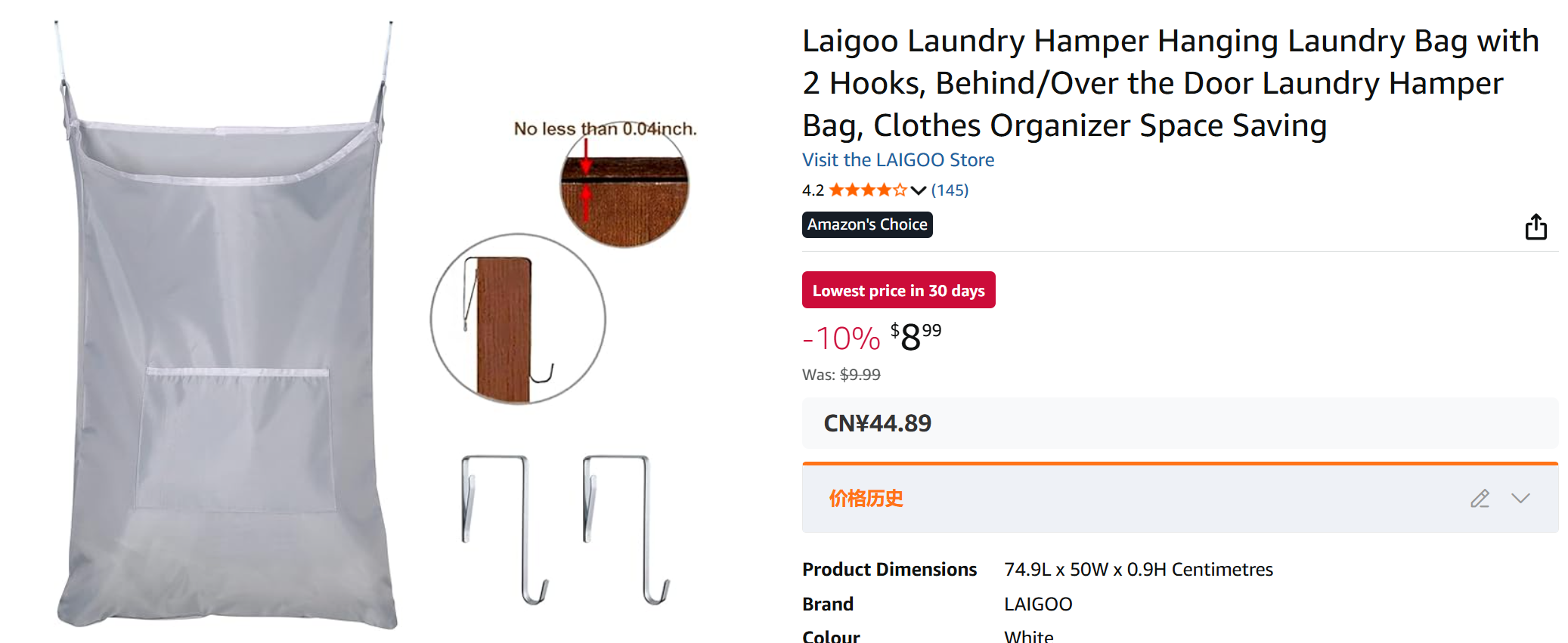The width and height of the screenshot is (1568, 643).
Task: Click the orange star rating icons
Action: tap(867, 190)
